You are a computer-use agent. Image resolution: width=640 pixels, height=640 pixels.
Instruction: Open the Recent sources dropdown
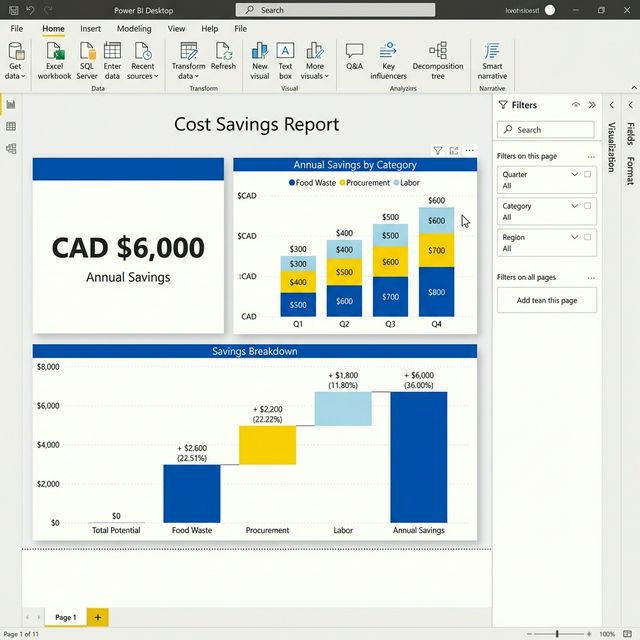coord(143,76)
